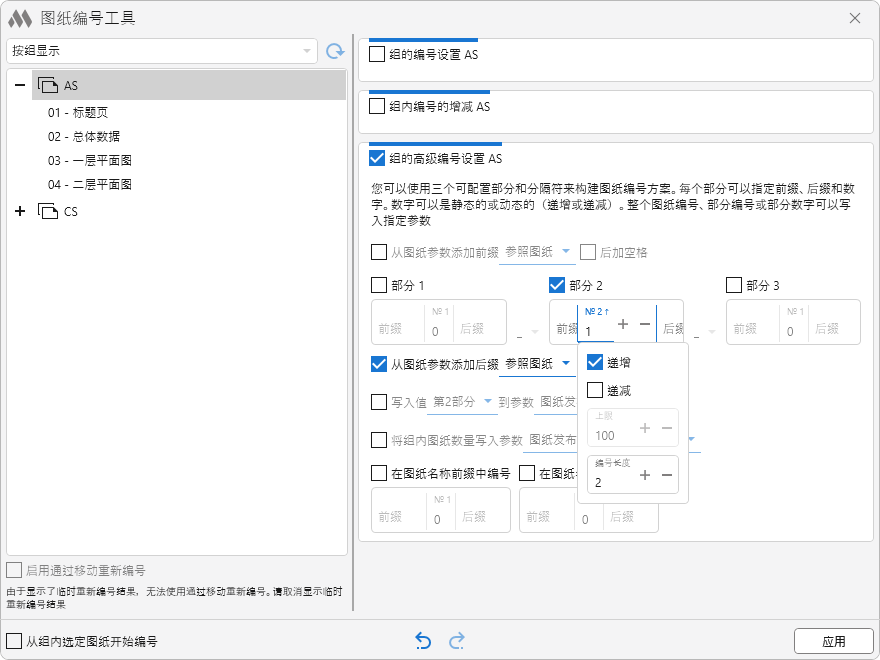Check 从組内选定图纸开始编号 option
Viewport: 880px width, 660px height.
pos(14,641)
